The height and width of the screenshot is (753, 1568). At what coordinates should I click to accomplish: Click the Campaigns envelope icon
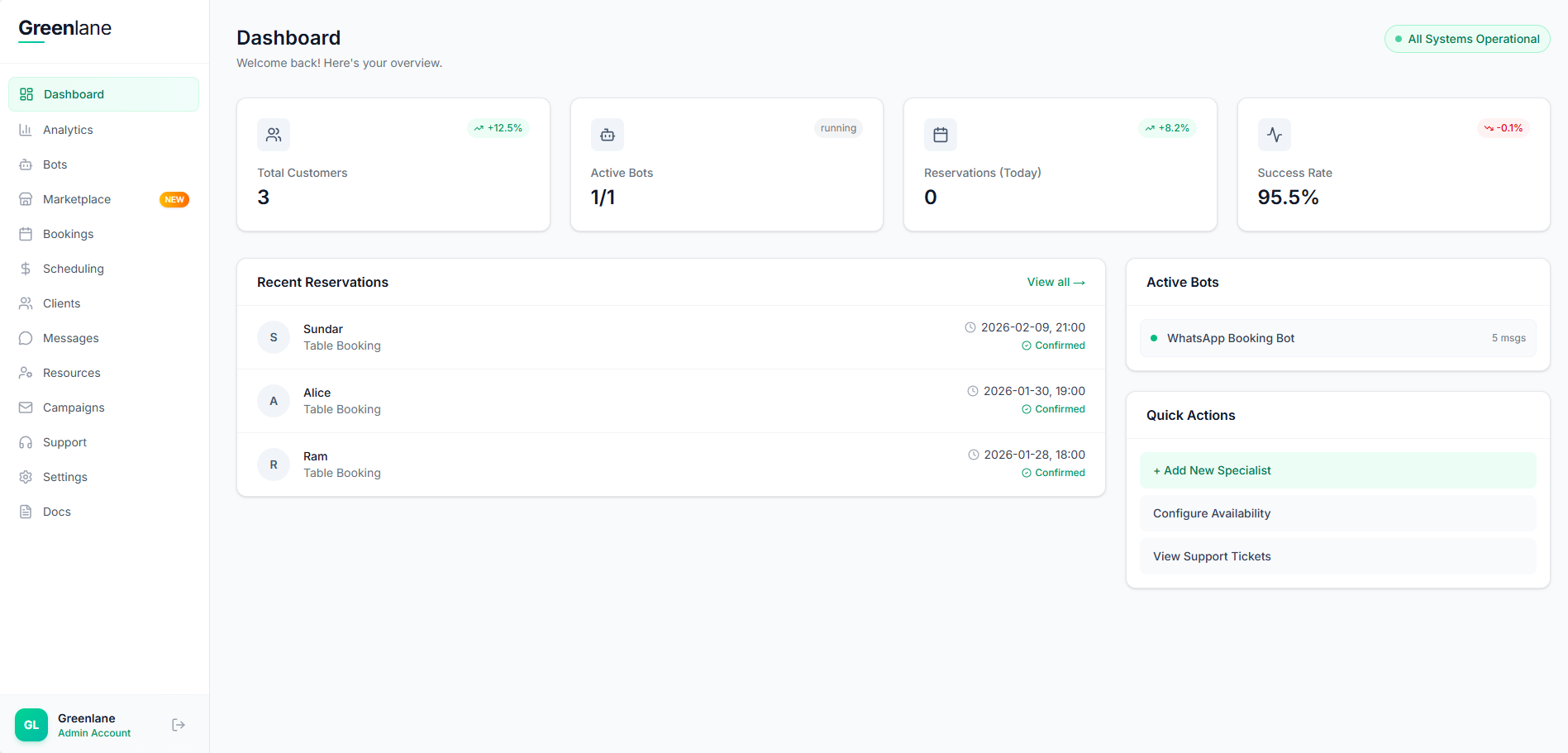26,407
